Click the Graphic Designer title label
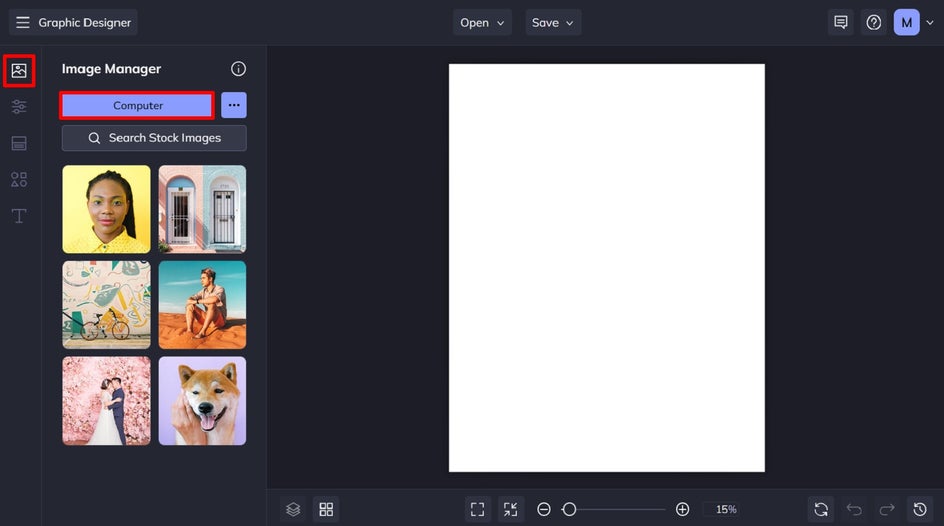This screenshot has width=944, height=526. click(84, 22)
